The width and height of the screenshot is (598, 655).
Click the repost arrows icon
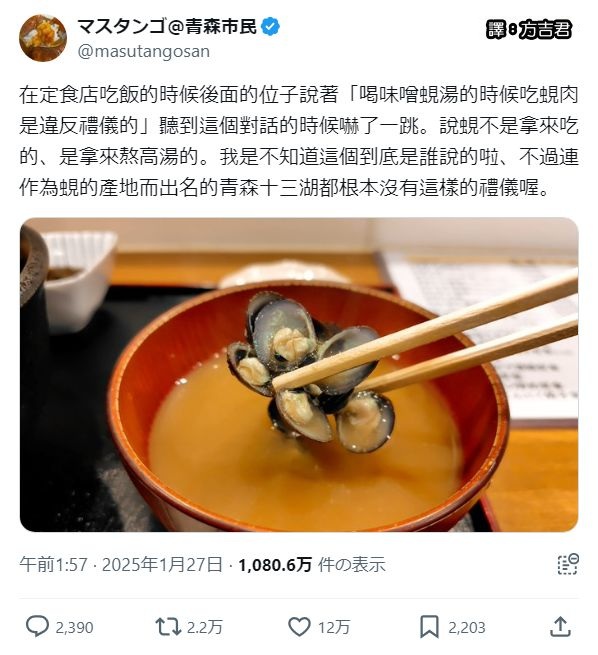click(x=168, y=627)
